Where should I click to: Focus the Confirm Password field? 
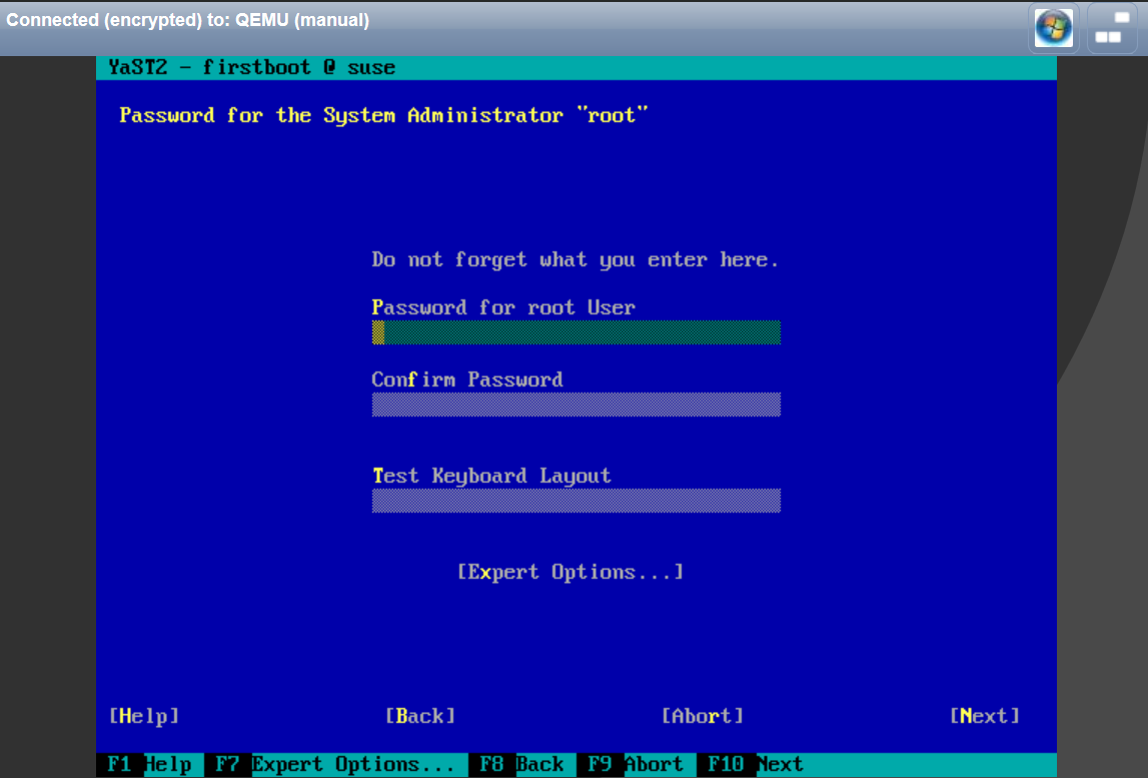[576, 405]
